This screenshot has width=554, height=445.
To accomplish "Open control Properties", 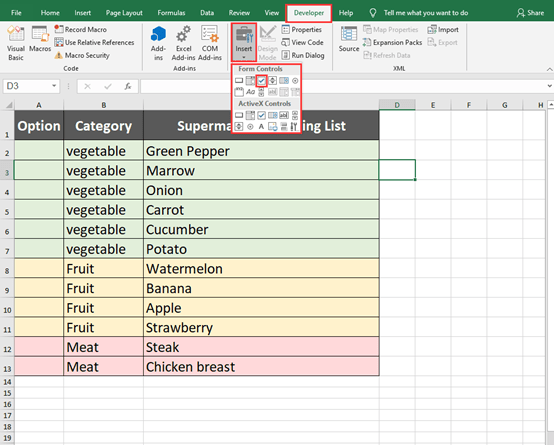I will [x=302, y=29].
